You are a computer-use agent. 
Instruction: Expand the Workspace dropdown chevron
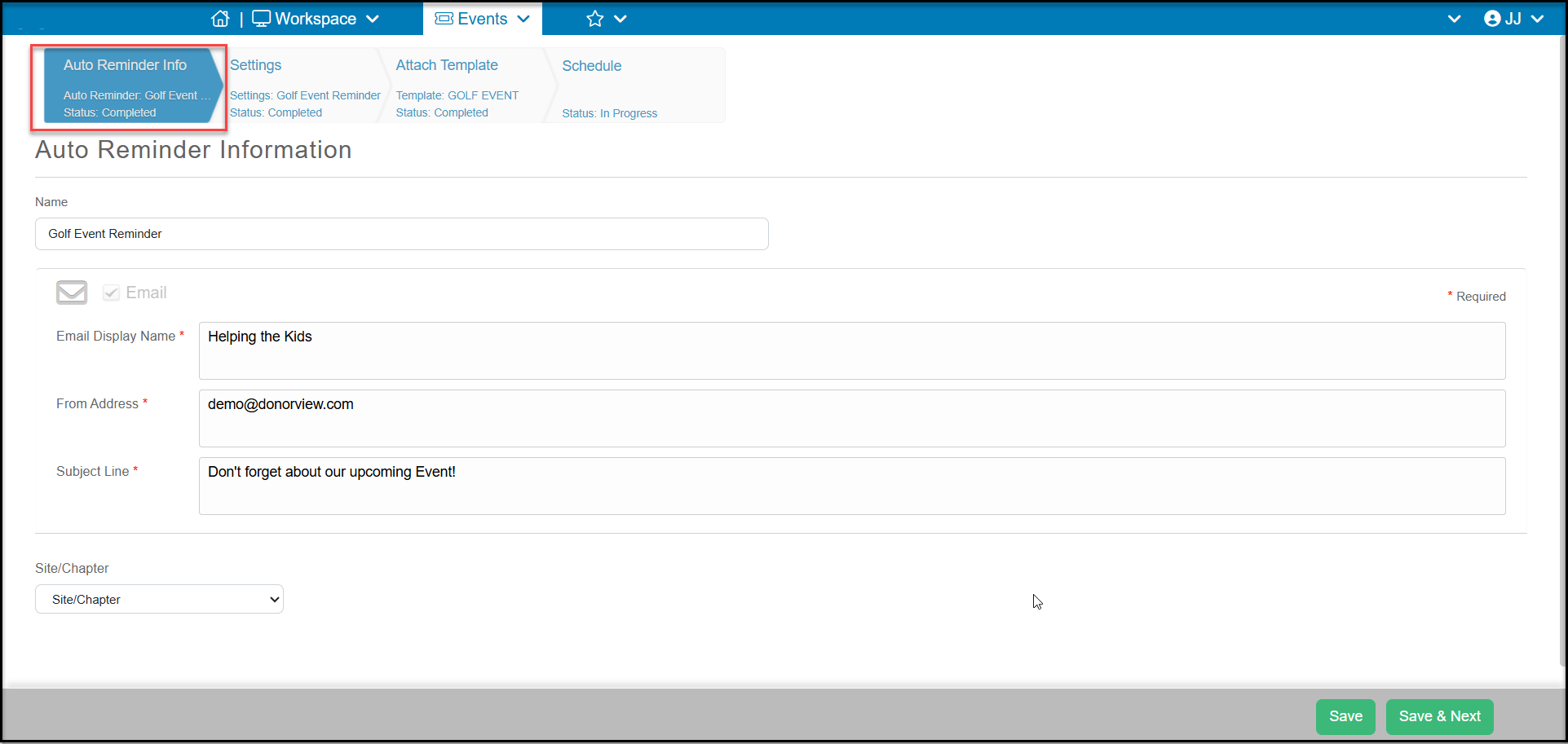[373, 19]
